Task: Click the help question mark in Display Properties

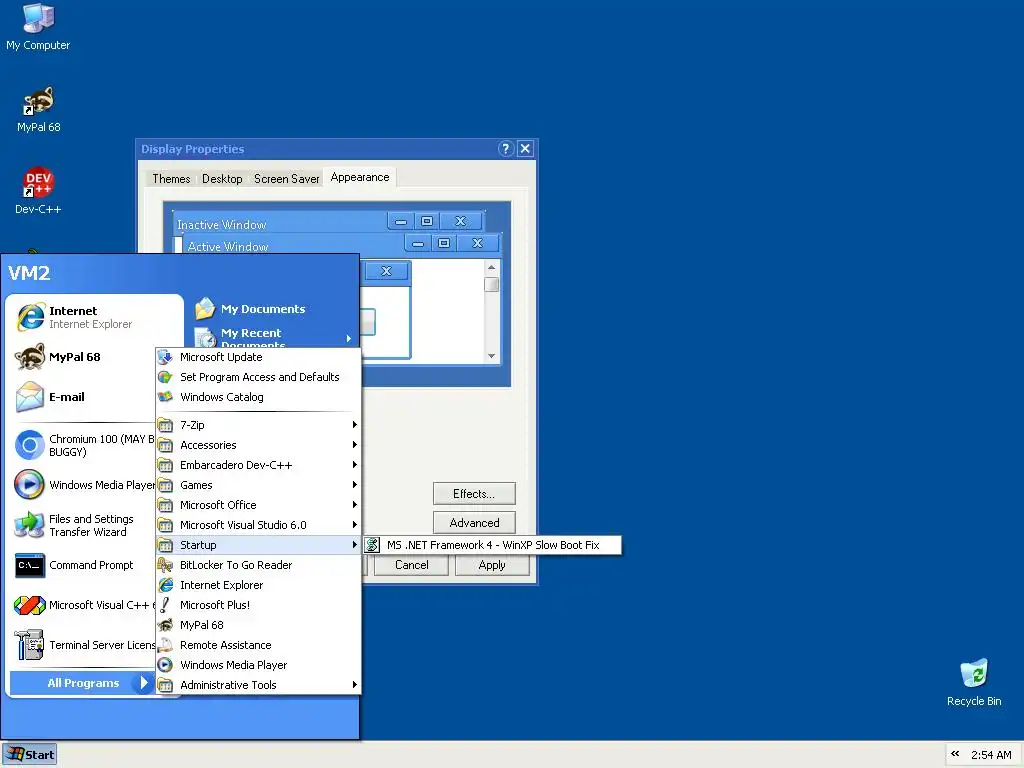Action: (505, 148)
